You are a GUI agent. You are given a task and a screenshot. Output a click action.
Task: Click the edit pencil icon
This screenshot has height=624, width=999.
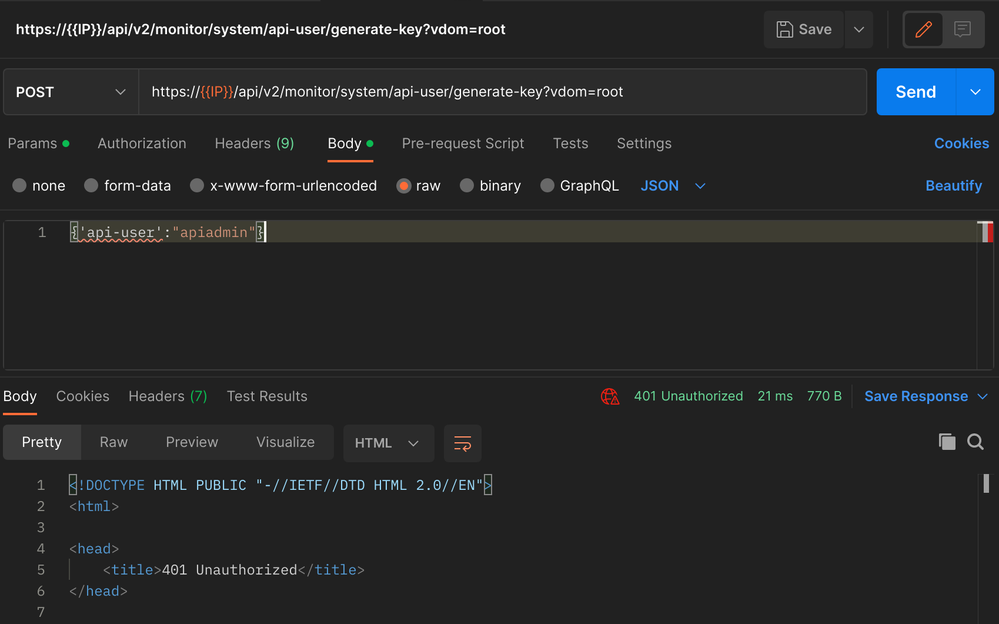(923, 30)
